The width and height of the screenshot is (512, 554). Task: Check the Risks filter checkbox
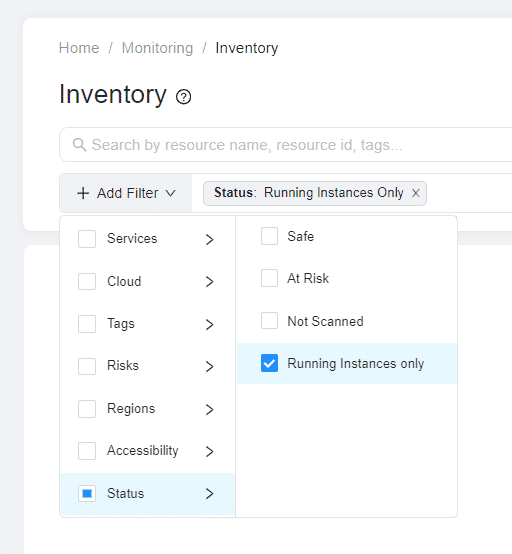[87, 366]
